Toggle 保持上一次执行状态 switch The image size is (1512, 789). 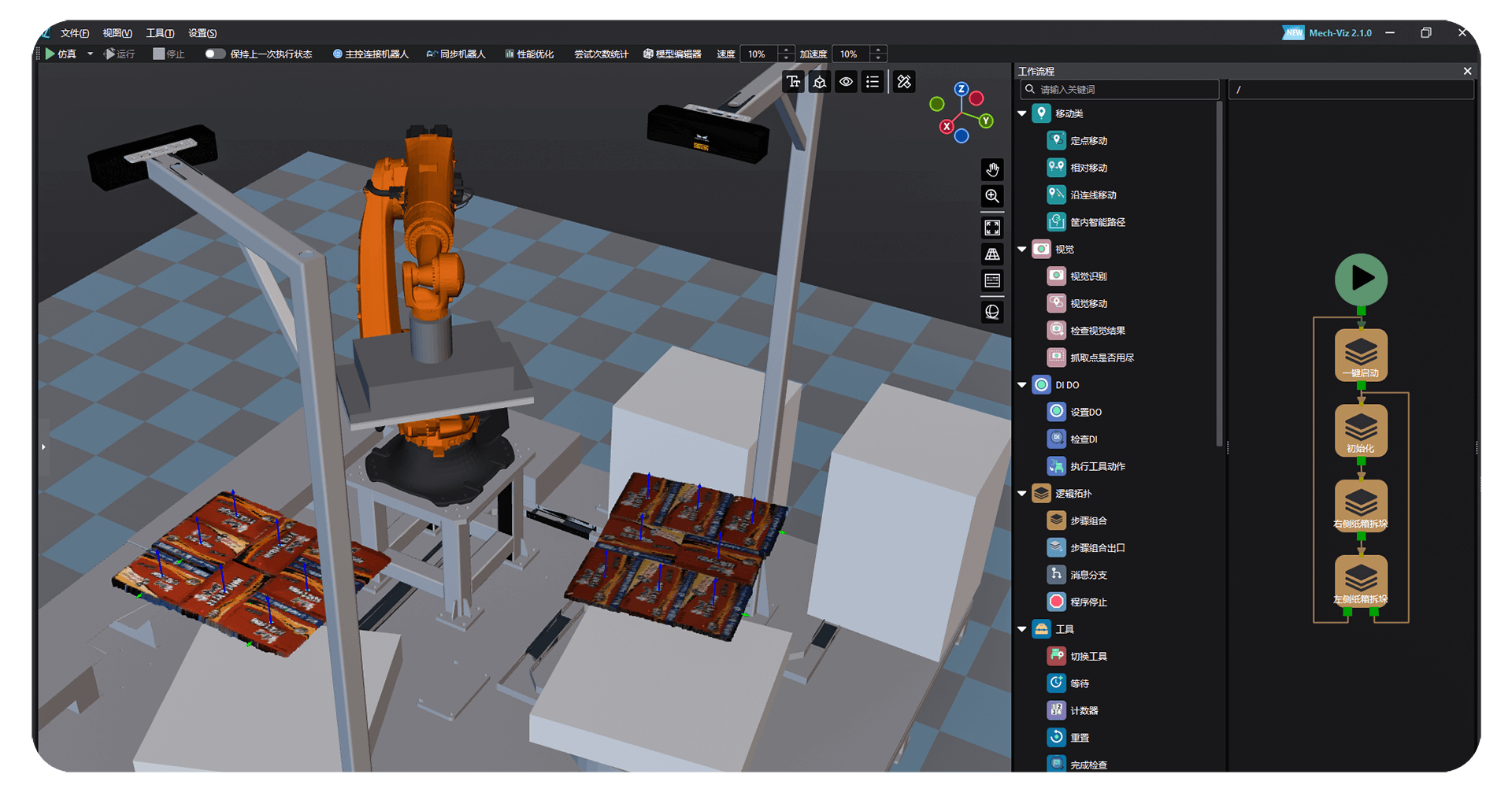[214, 54]
